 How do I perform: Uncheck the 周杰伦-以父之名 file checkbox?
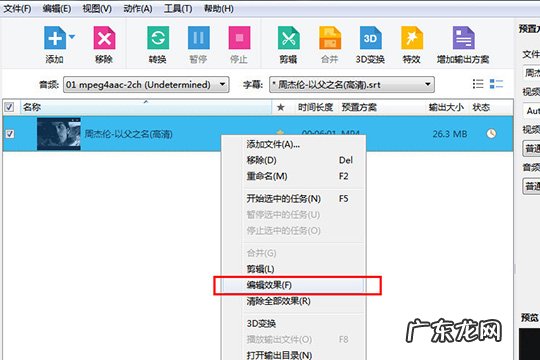(10, 134)
